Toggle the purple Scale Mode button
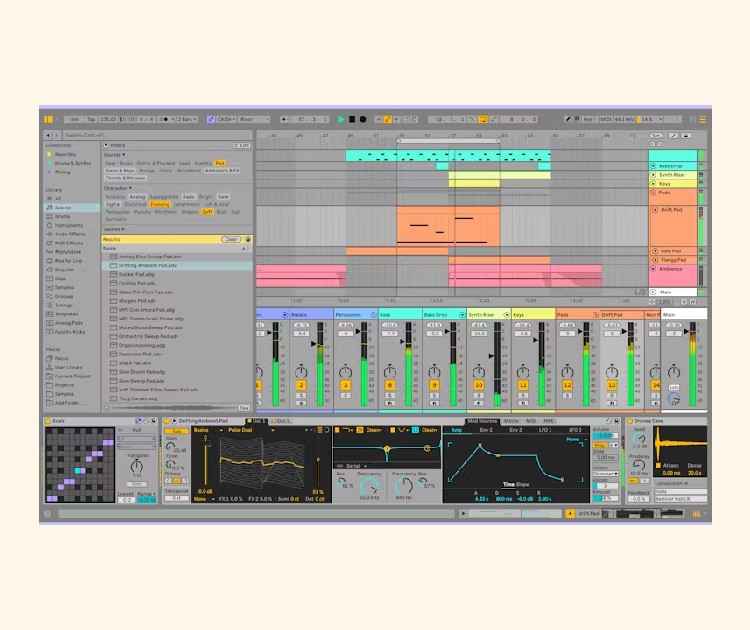Screen dimensions: 750x630 pos(210,119)
